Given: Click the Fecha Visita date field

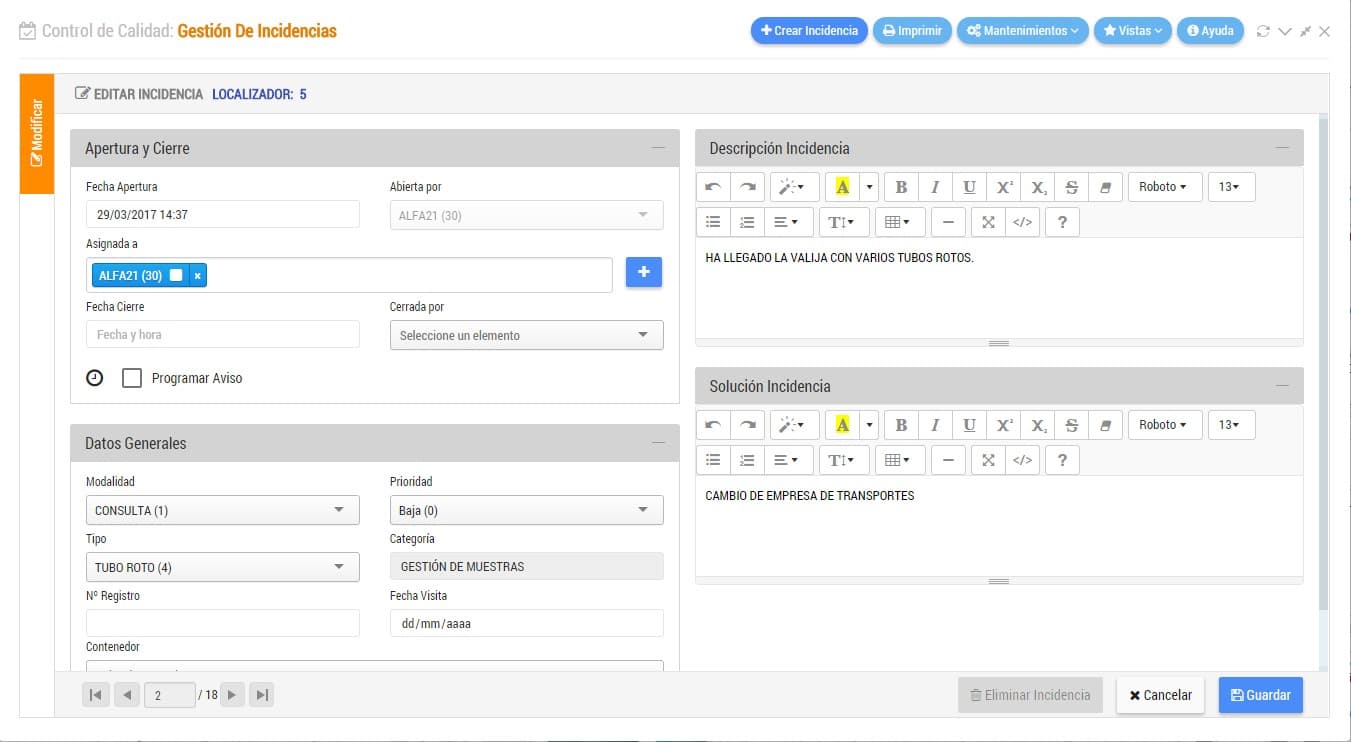Looking at the screenshot, I should [526, 623].
